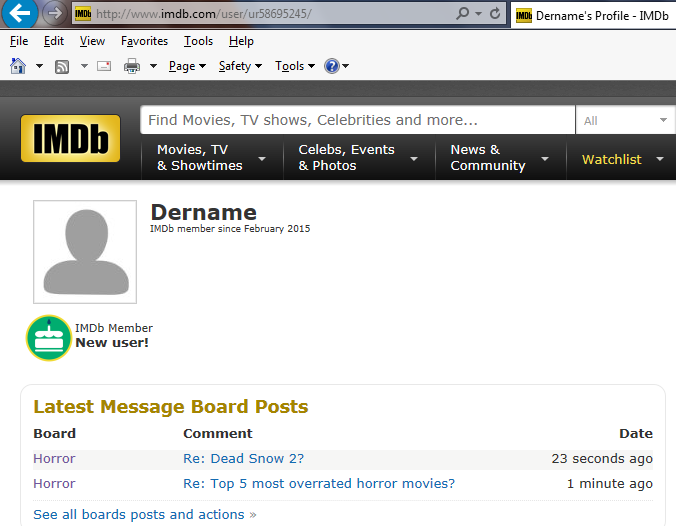The image size is (676, 526).
Task: Click the browser Forward arrow button
Action: (55, 13)
